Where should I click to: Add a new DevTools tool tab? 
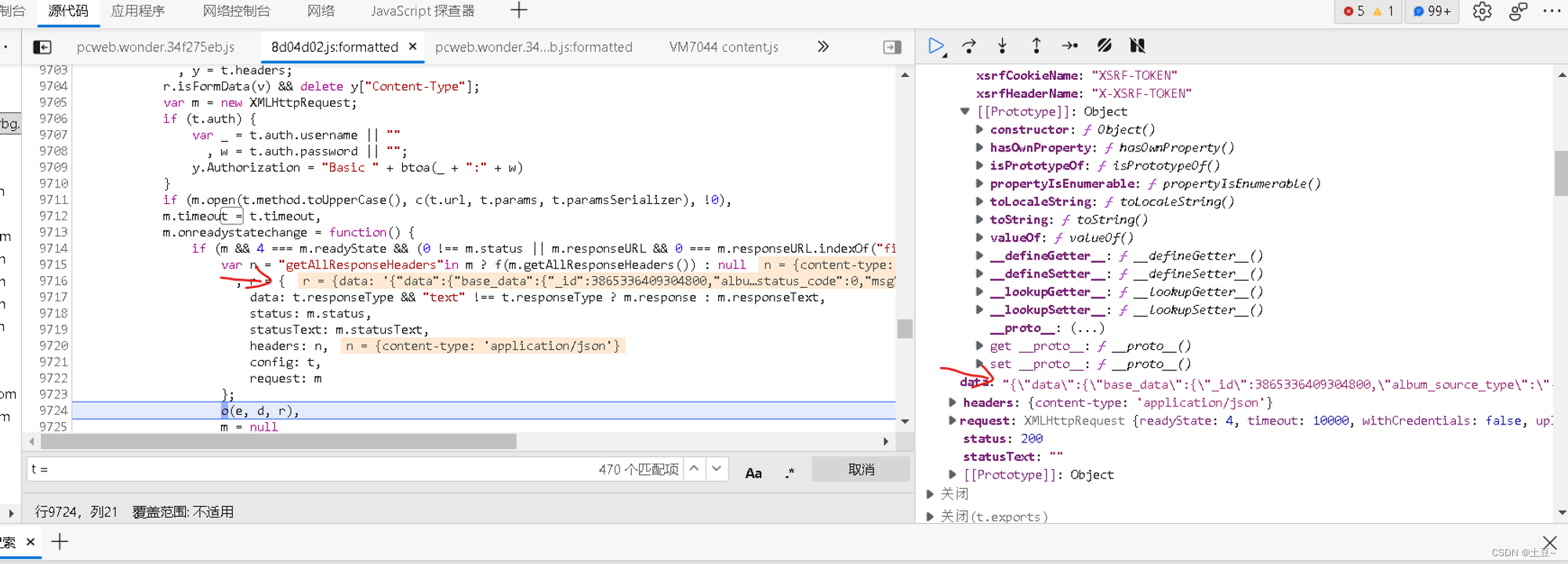519,11
